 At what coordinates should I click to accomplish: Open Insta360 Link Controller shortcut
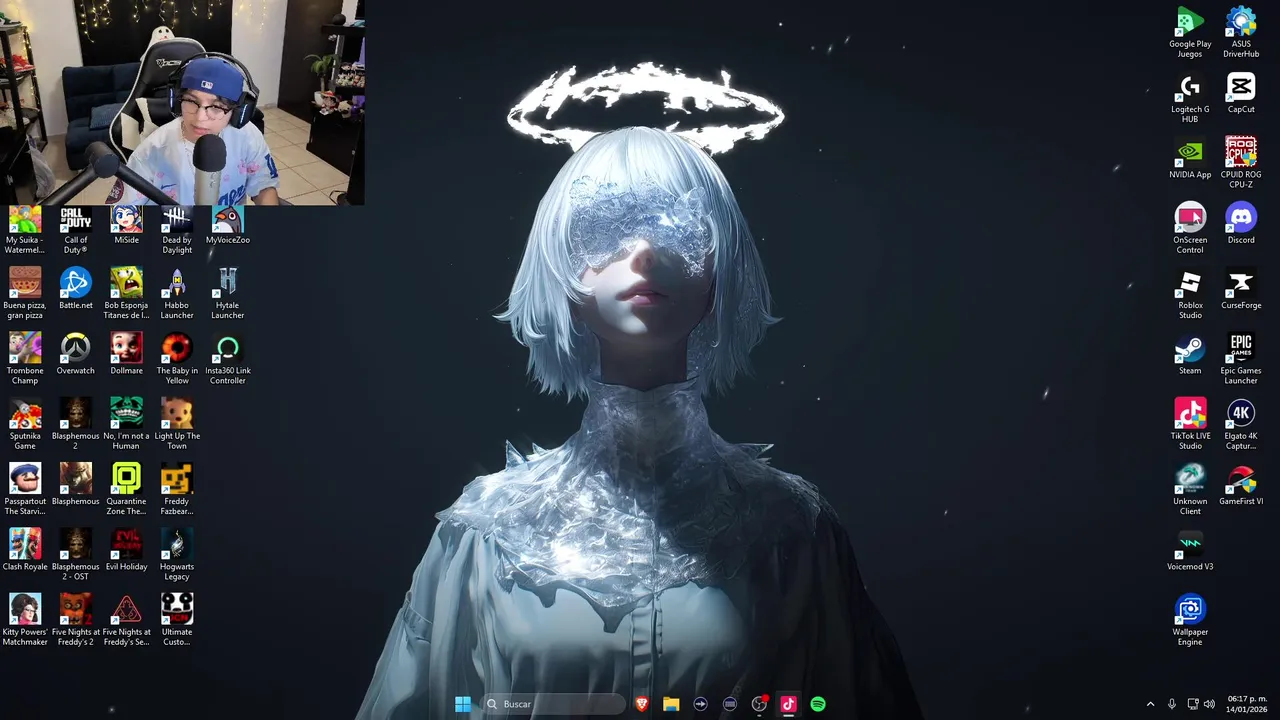tap(228, 360)
